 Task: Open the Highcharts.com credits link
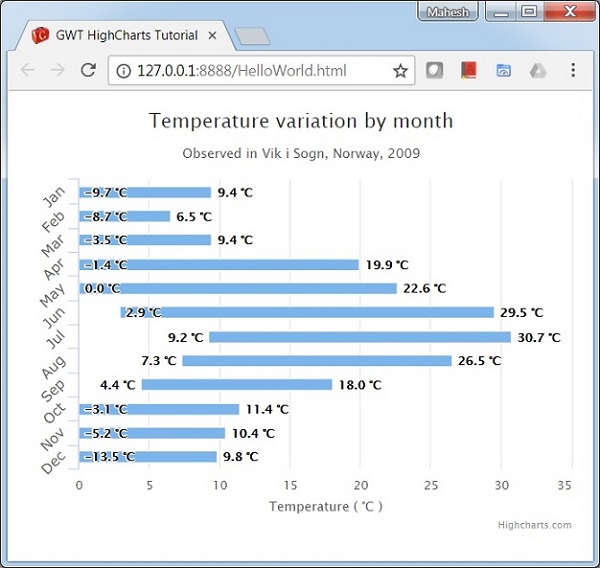(534, 525)
